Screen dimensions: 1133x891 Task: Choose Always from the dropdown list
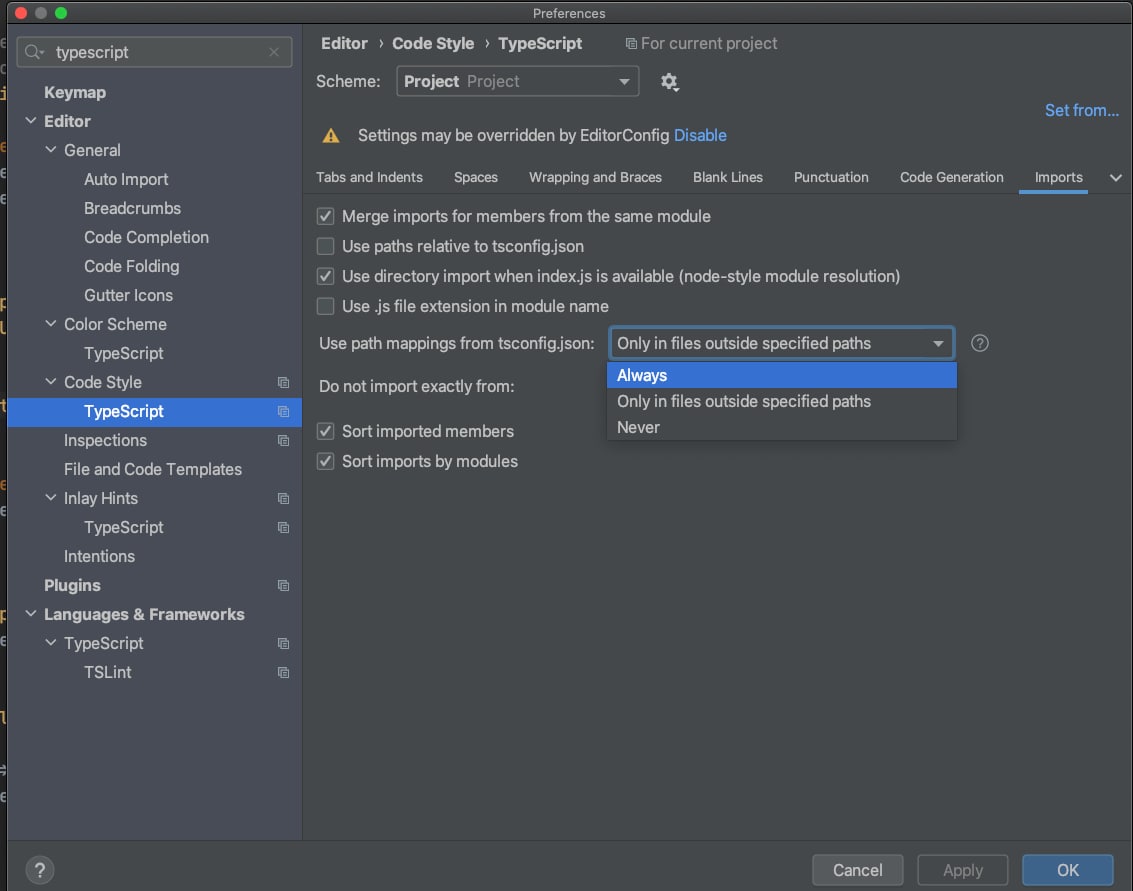point(782,375)
